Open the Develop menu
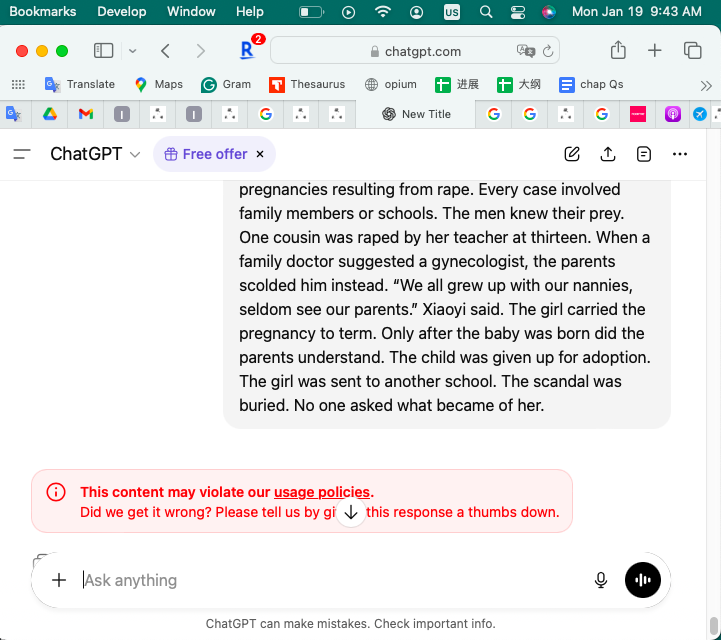The image size is (721, 640). (x=121, y=12)
